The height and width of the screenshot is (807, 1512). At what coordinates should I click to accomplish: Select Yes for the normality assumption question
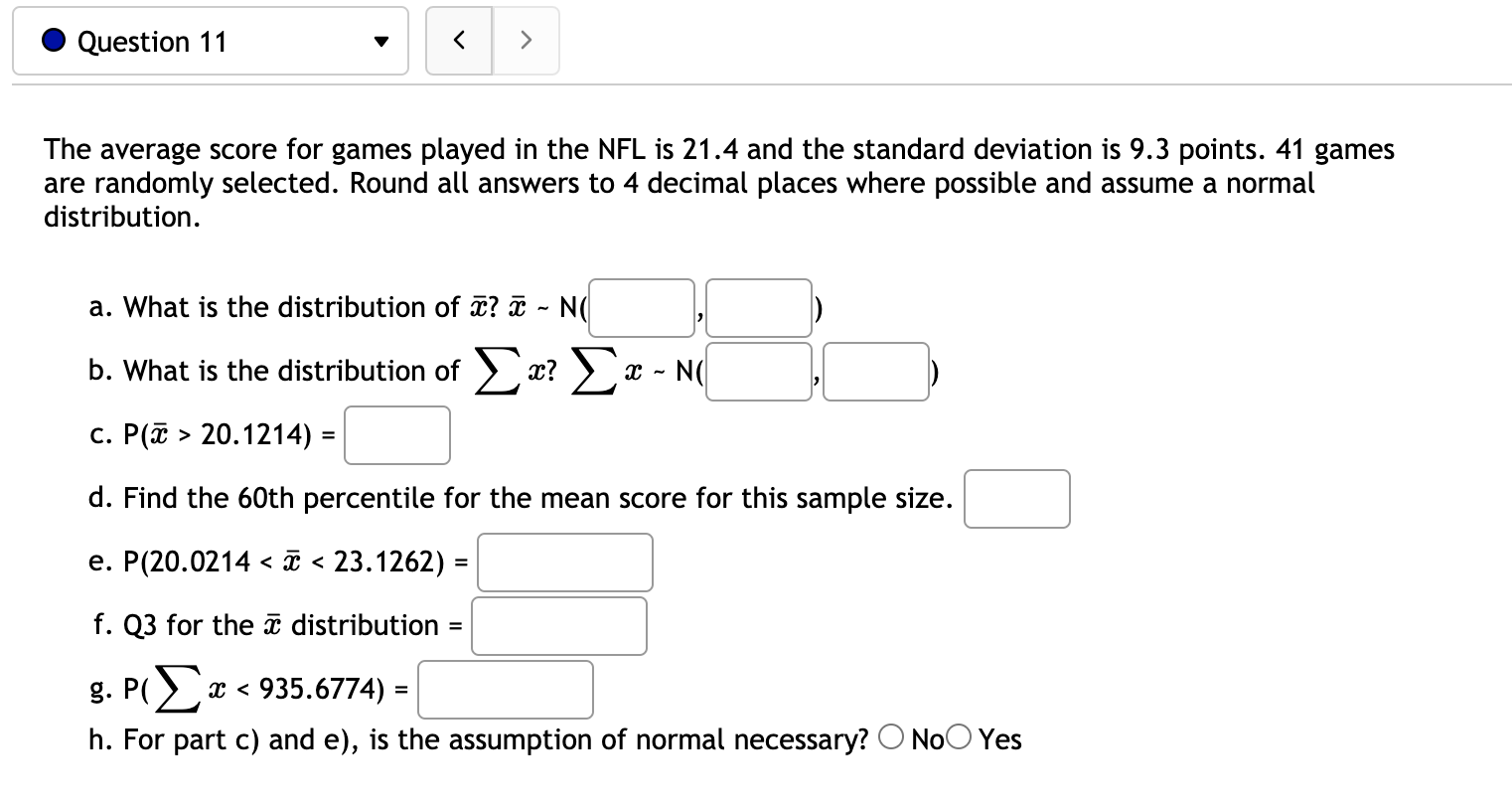click(957, 737)
